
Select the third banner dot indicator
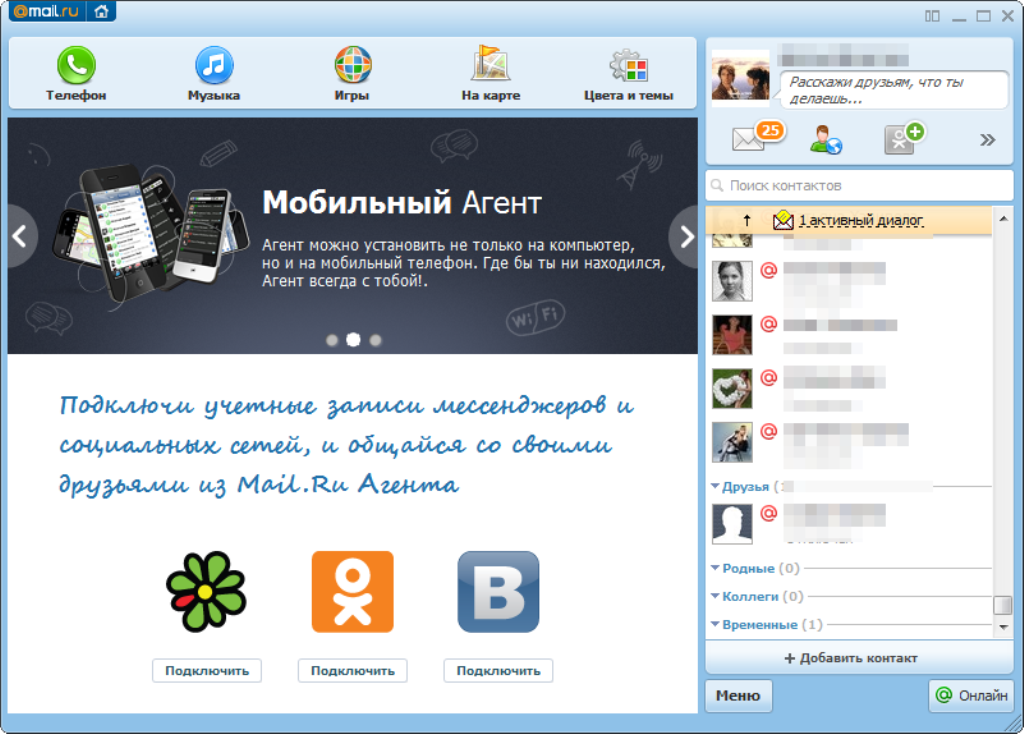click(x=376, y=340)
